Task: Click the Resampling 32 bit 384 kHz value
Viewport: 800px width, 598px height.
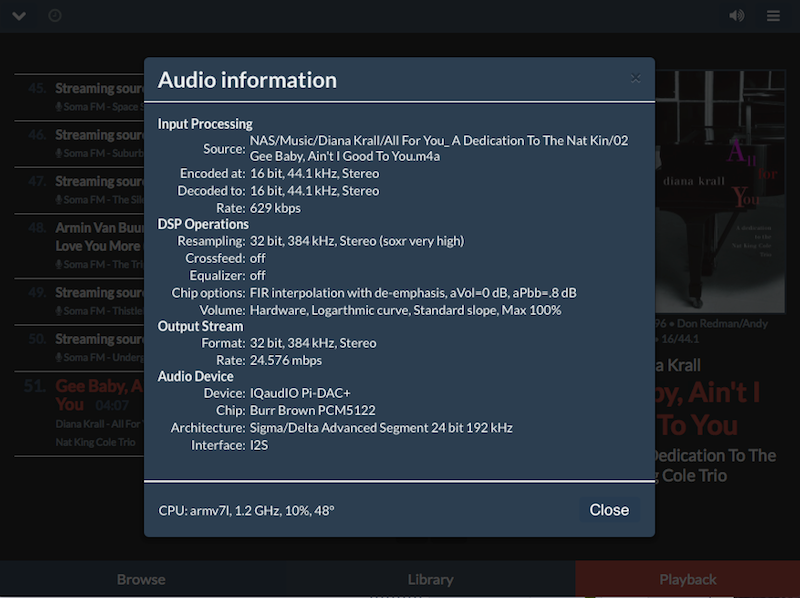Action: 357,241
